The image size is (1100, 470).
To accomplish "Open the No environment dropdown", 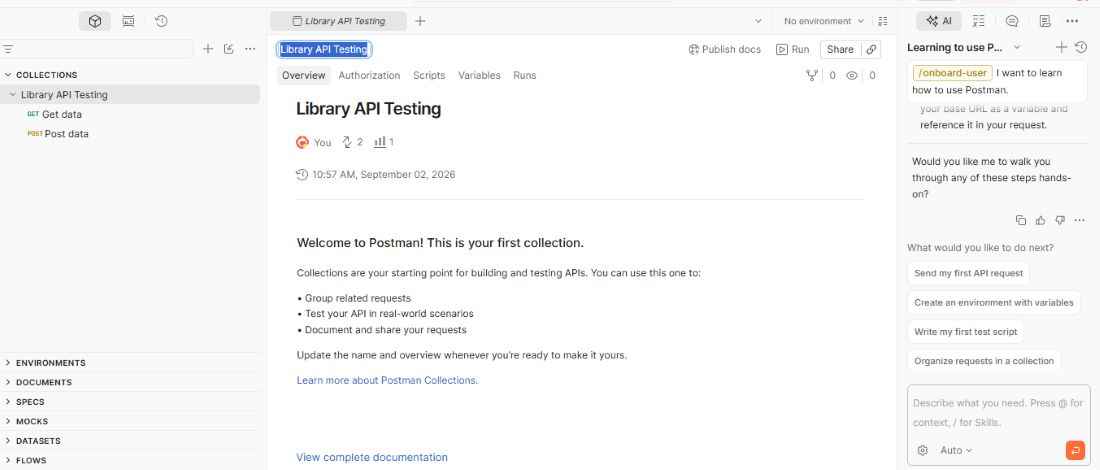I will (824, 21).
